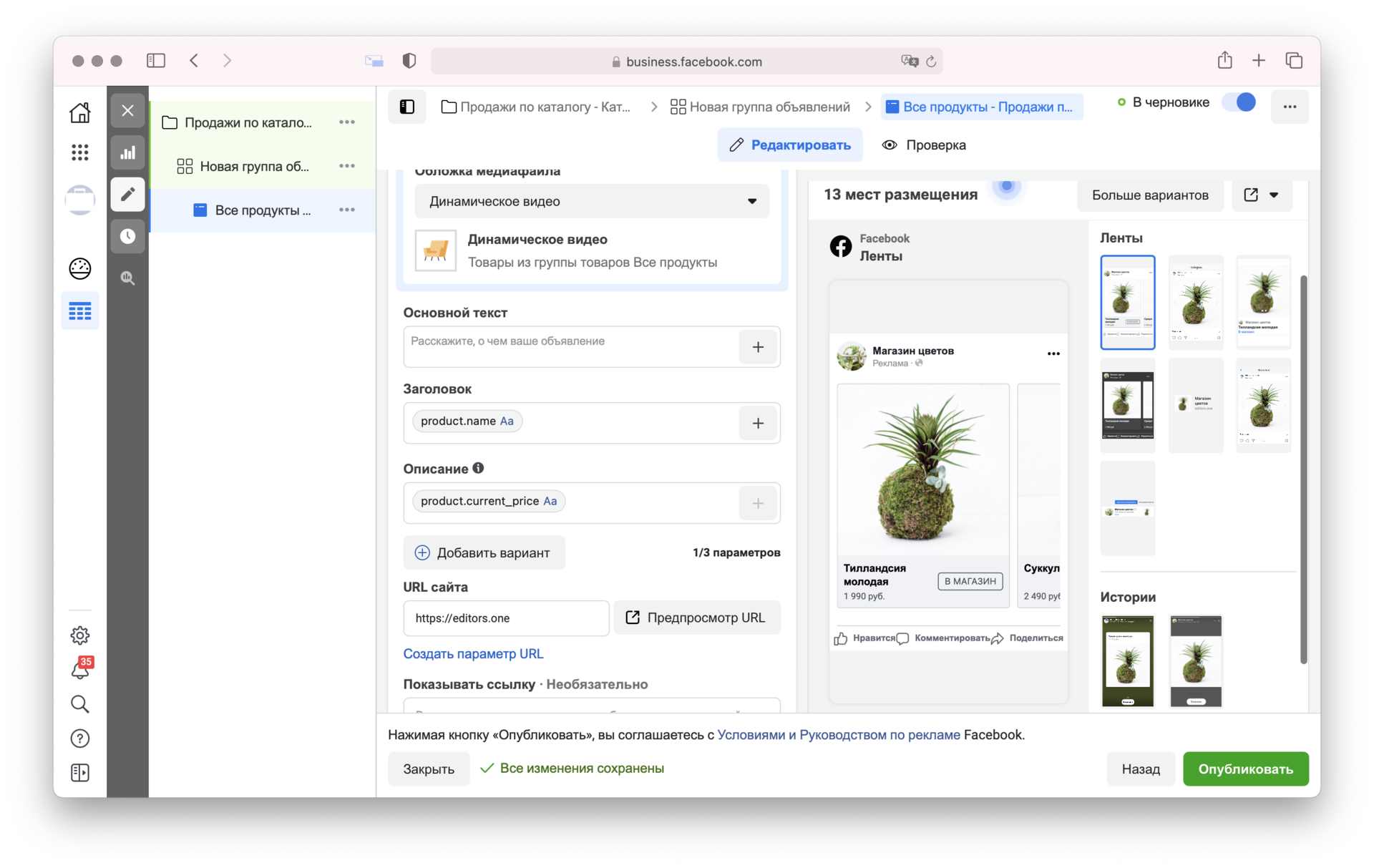The image size is (1374, 868).
Task: Click the Основной текст input field
Action: click(x=570, y=346)
